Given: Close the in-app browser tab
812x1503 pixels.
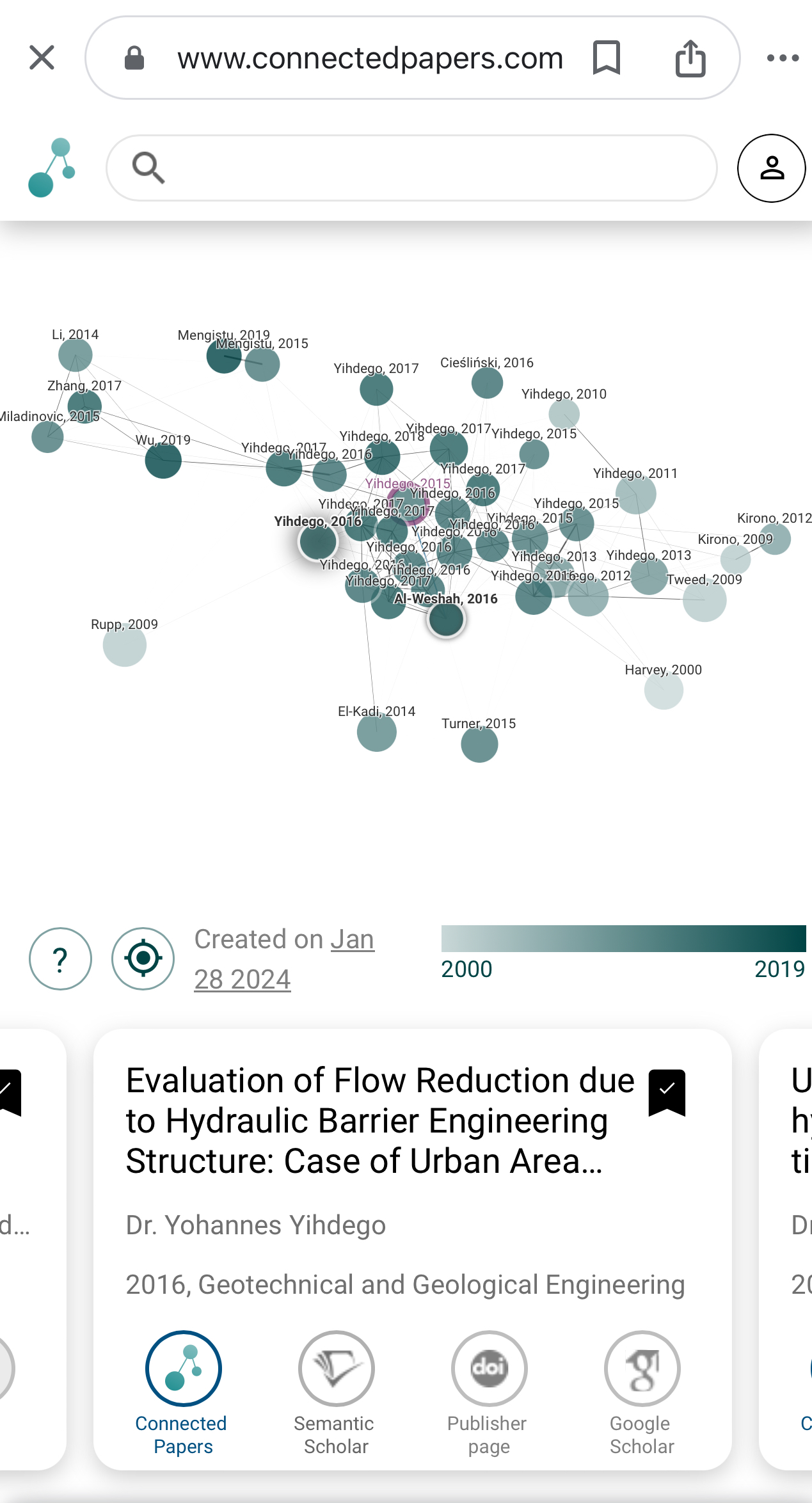Looking at the screenshot, I should click(42, 58).
